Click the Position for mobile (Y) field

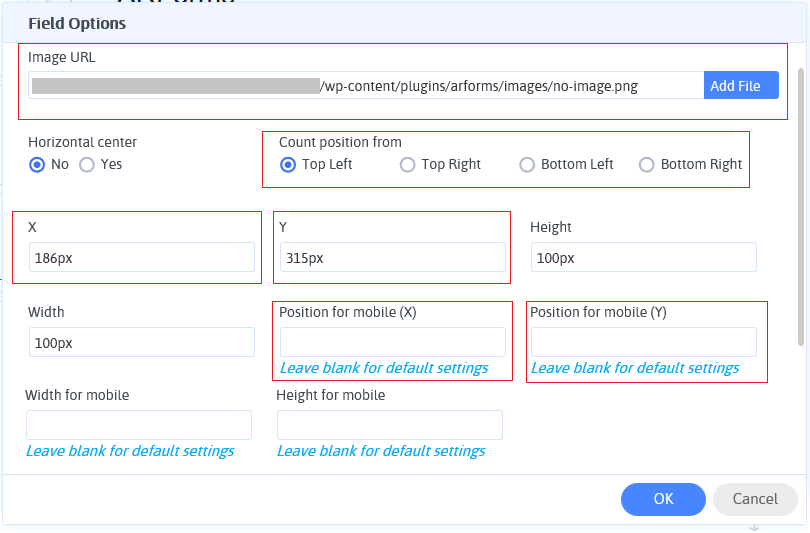point(642,342)
